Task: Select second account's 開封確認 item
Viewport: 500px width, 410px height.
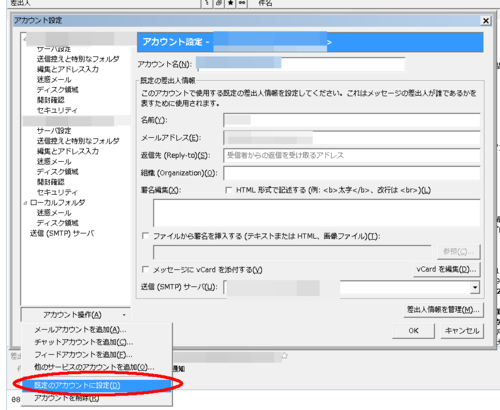Action: click(51, 182)
